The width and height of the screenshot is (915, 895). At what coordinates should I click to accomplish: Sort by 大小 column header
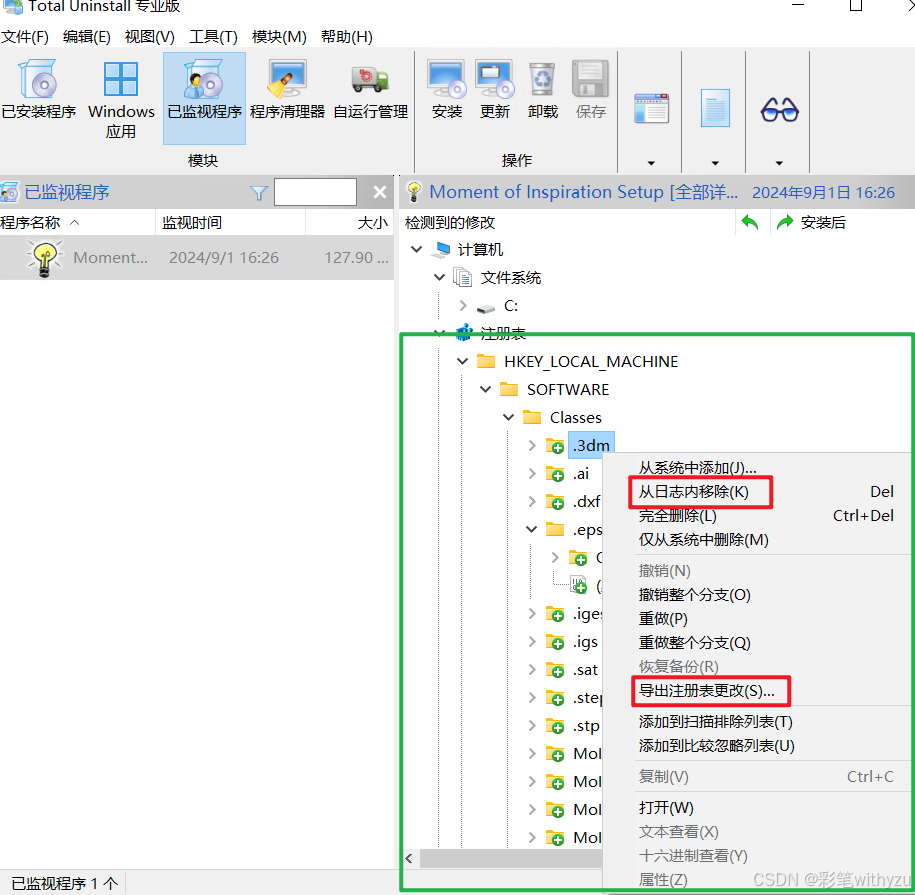349,222
